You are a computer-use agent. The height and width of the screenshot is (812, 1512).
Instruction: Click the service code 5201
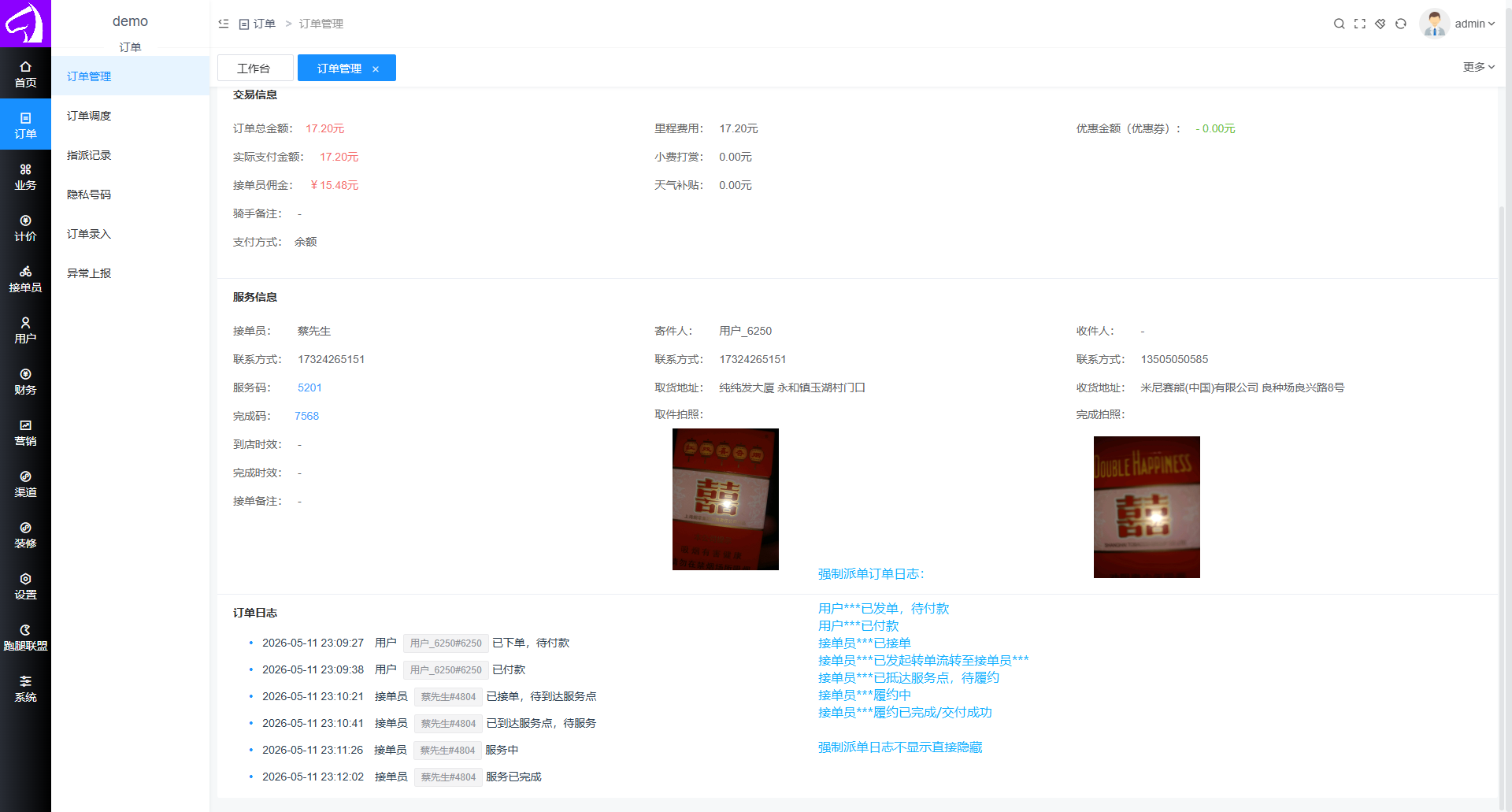(309, 387)
